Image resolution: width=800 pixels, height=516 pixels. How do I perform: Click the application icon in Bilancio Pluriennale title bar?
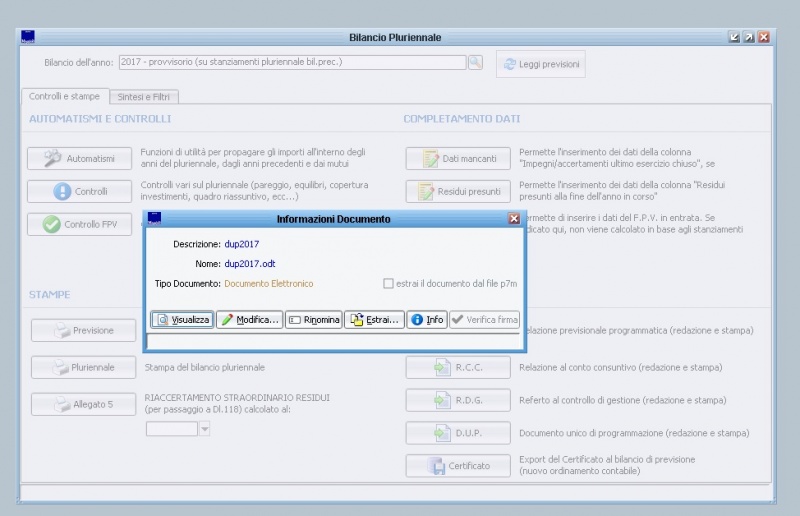point(28,37)
